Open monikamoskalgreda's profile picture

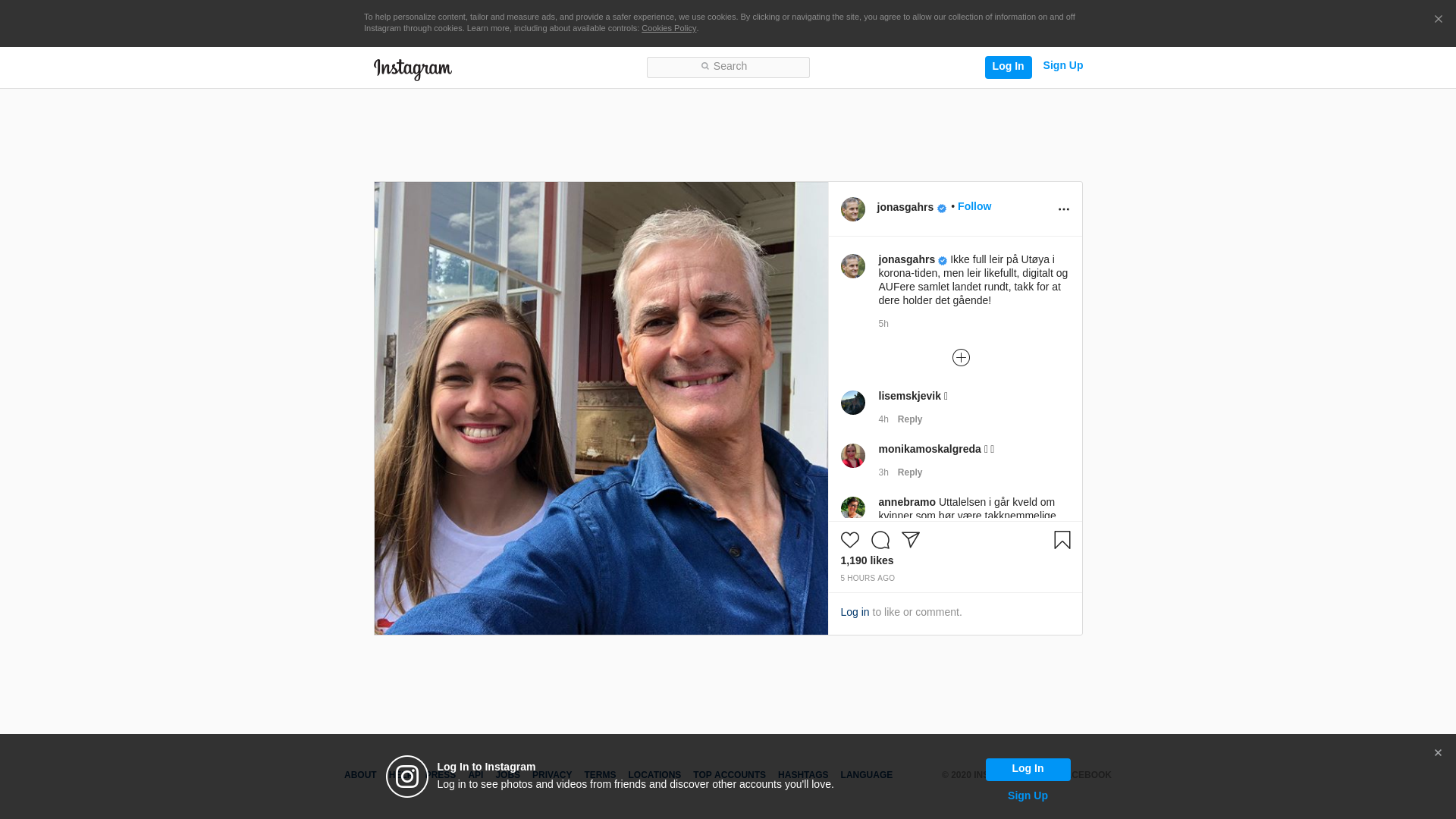[852, 456]
